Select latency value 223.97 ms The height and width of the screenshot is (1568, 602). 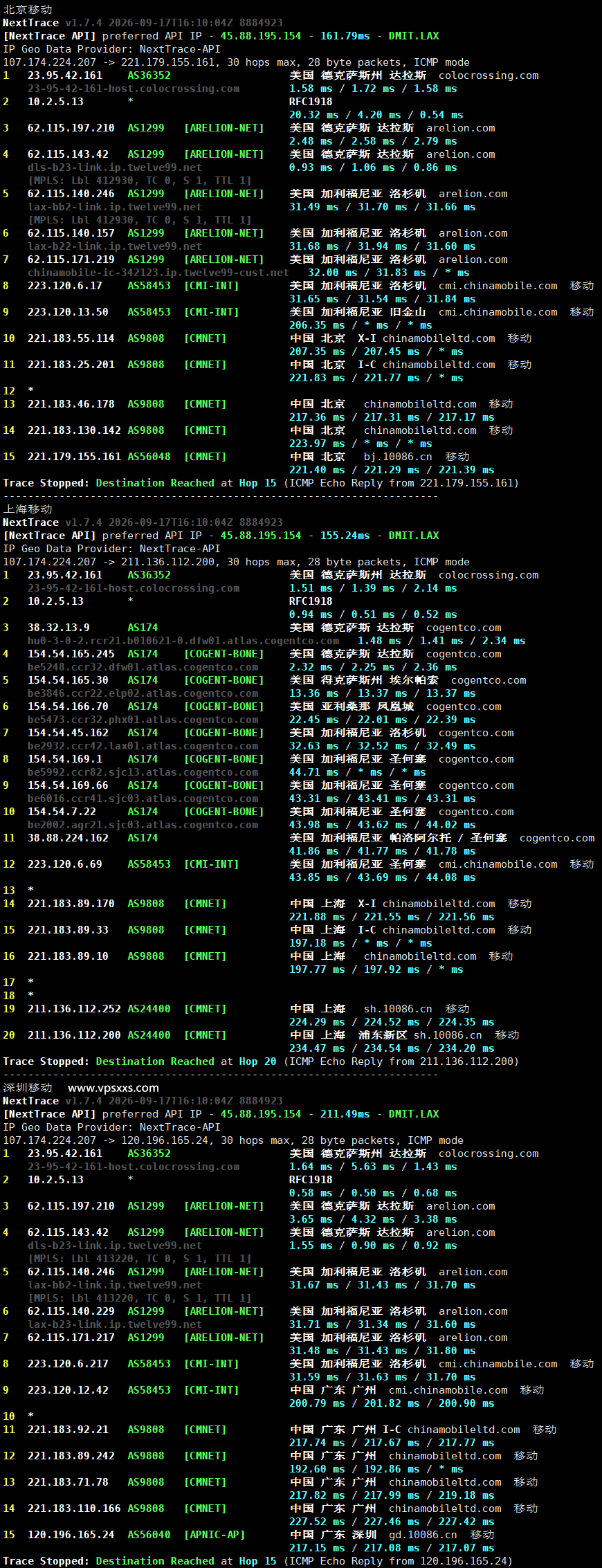coord(317,444)
